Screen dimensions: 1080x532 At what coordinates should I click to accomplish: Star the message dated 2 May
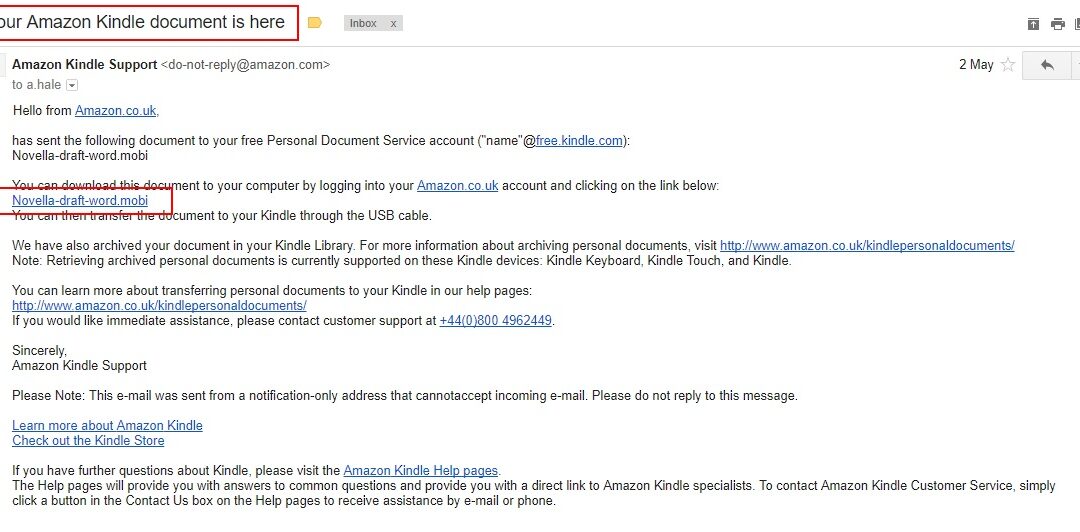1008,65
